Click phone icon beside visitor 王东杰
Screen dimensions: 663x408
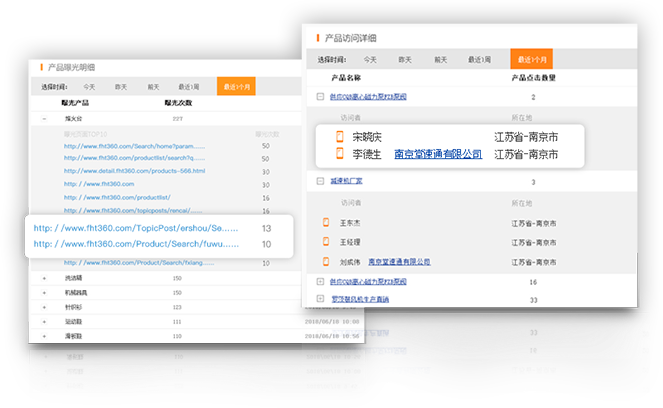click(x=325, y=223)
